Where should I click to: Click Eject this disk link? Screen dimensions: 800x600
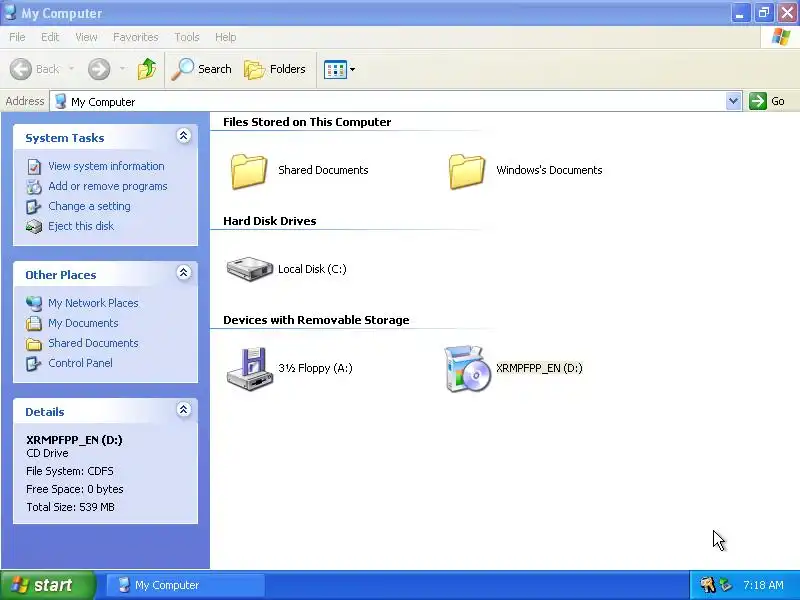click(81, 226)
